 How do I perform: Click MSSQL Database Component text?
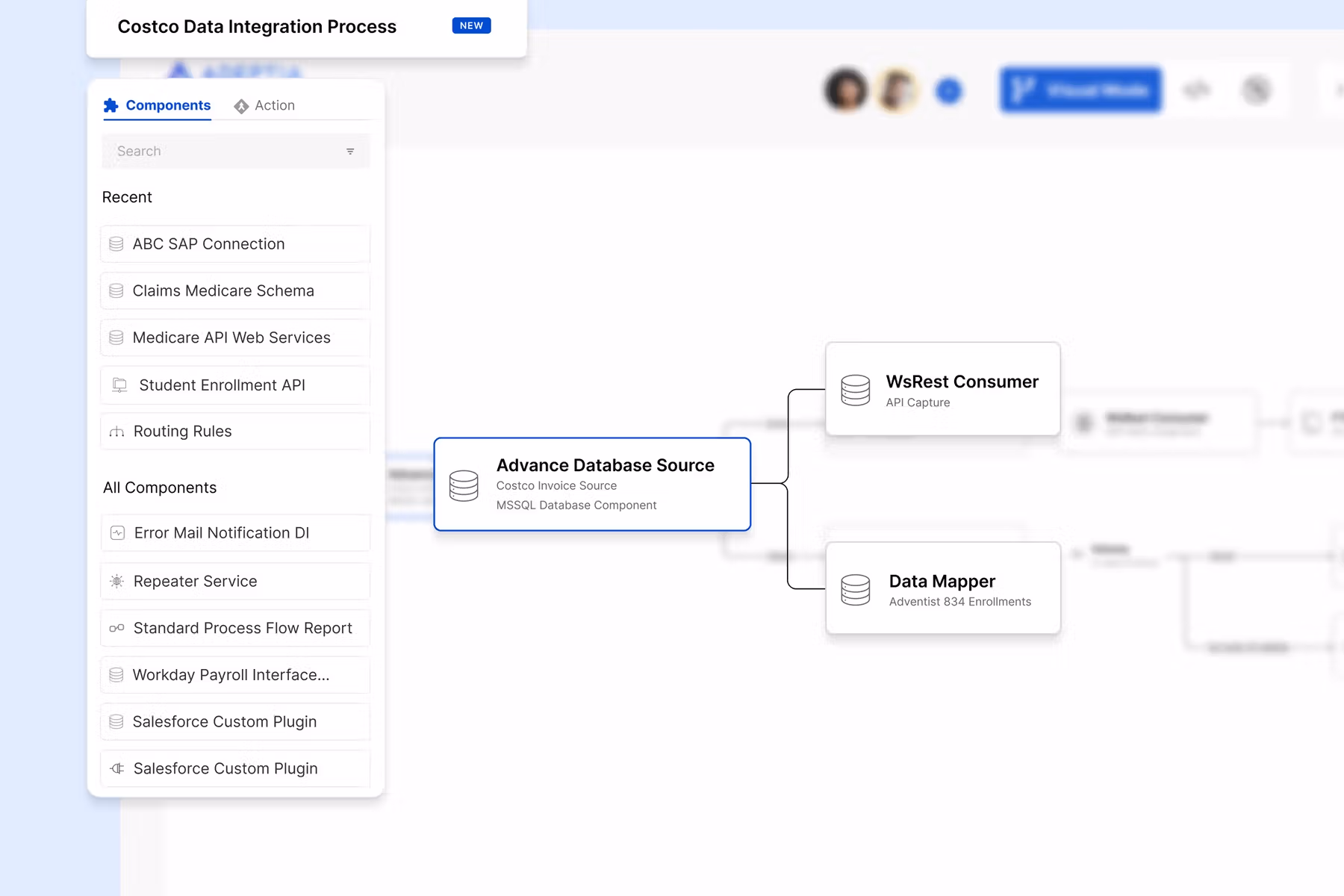tap(576, 505)
